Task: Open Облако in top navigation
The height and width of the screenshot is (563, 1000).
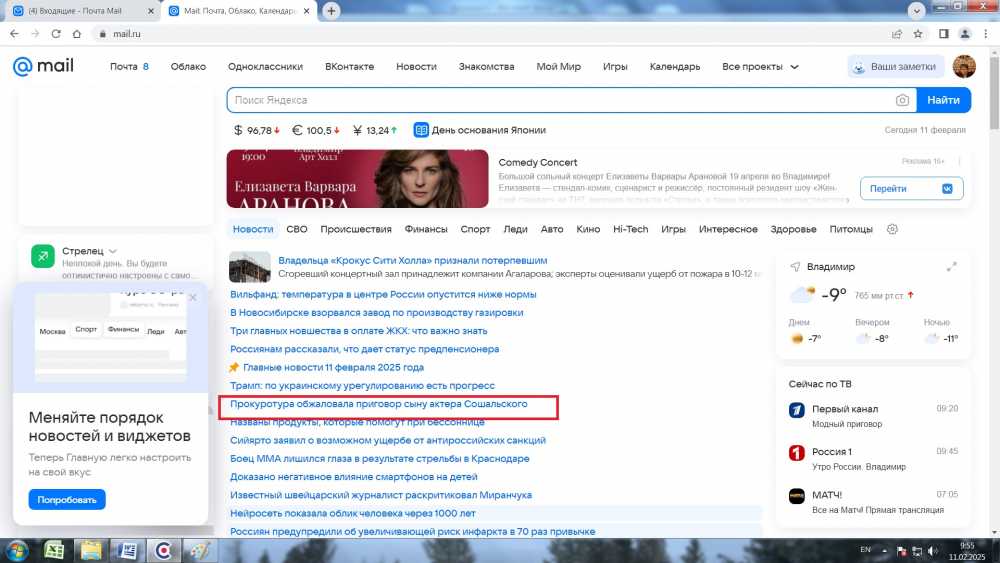Action: 188,66
